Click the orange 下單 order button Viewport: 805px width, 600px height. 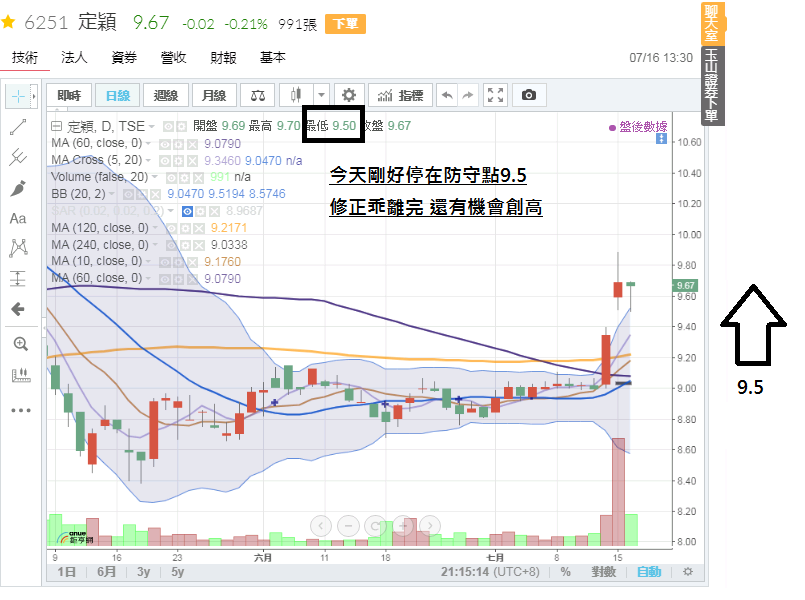(346, 24)
